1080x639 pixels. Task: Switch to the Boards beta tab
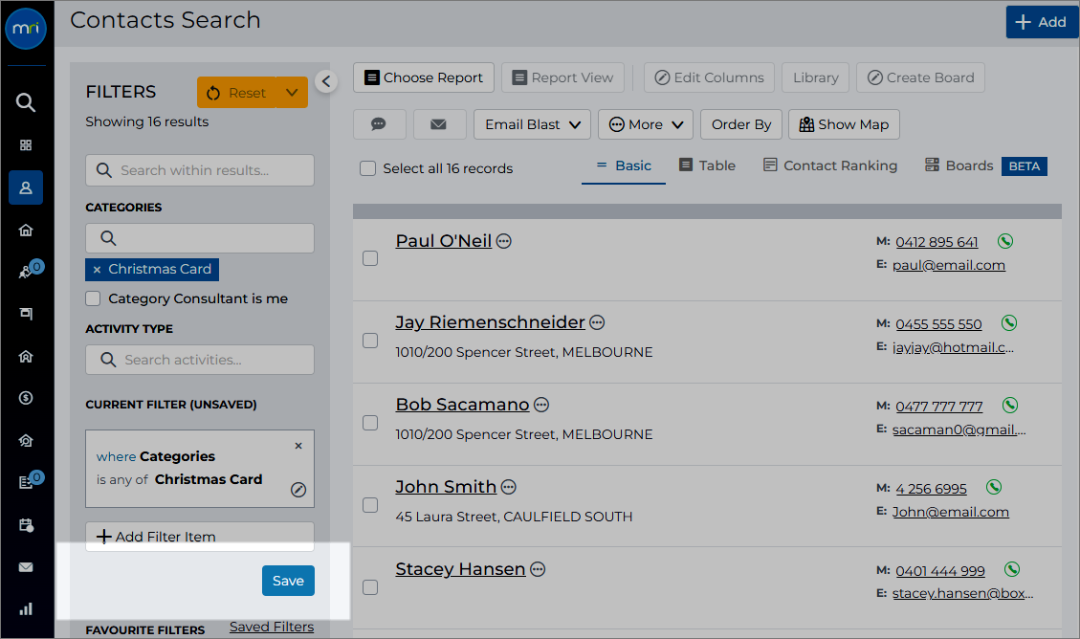(x=986, y=165)
